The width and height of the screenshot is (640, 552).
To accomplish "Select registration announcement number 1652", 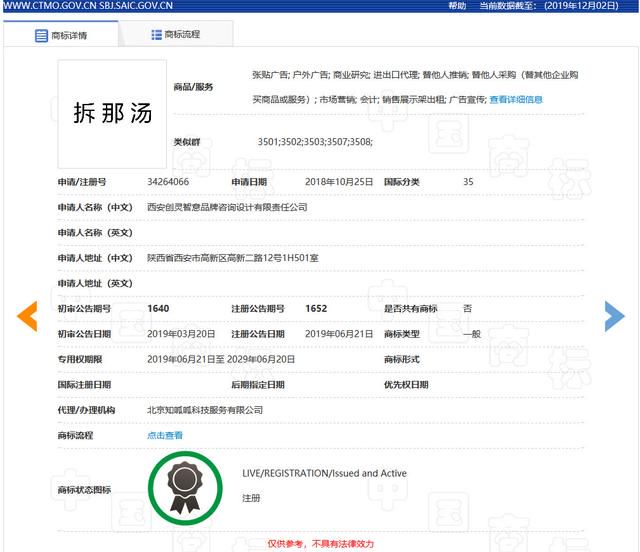I will click(x=316, y=309).
